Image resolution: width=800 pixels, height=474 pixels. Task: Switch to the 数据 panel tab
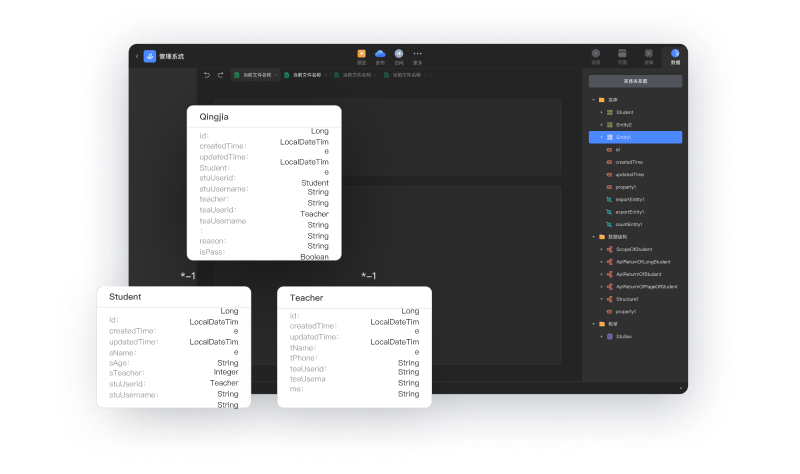[675, 56]
